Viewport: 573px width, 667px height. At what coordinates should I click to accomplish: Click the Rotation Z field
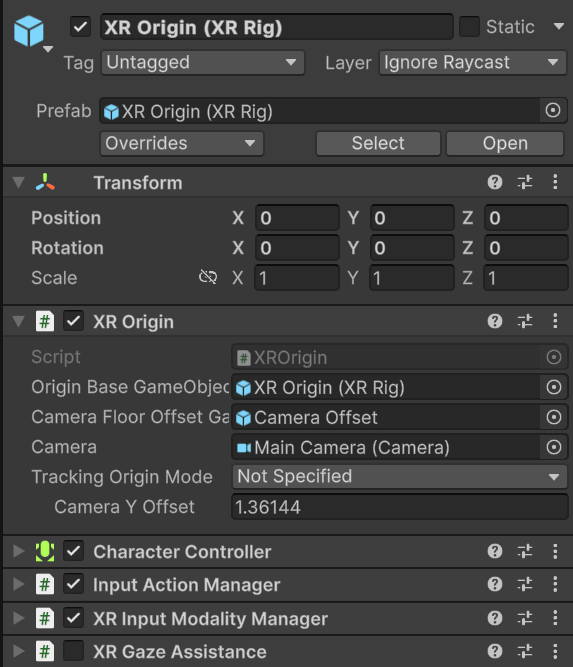[526, 248]
